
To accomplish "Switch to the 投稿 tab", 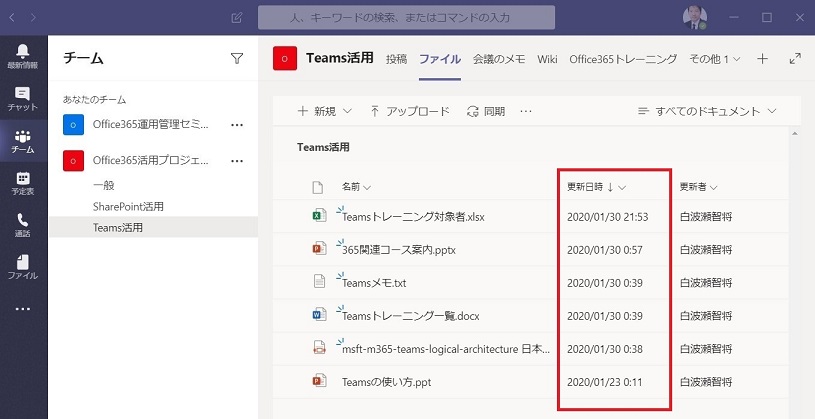I will point(397,59).
